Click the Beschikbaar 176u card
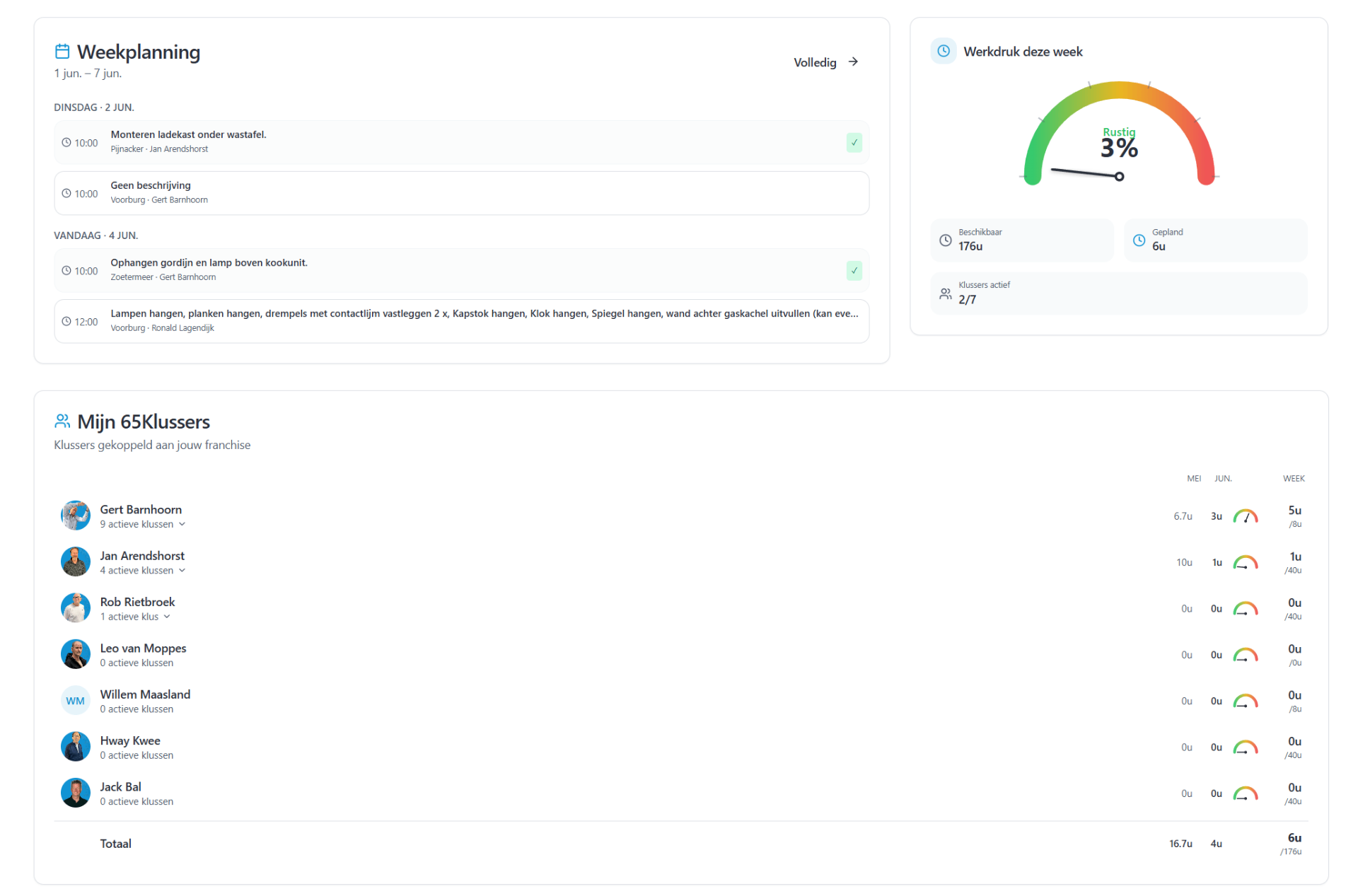1358x896 pixels. coord(1021,240)
